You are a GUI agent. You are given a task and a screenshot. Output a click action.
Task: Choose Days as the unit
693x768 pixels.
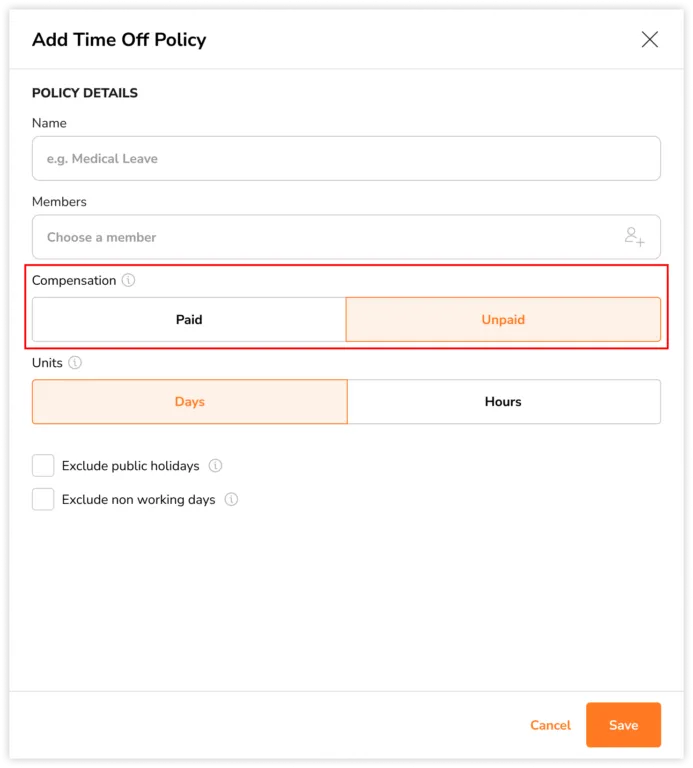click(x=190, y=402)
